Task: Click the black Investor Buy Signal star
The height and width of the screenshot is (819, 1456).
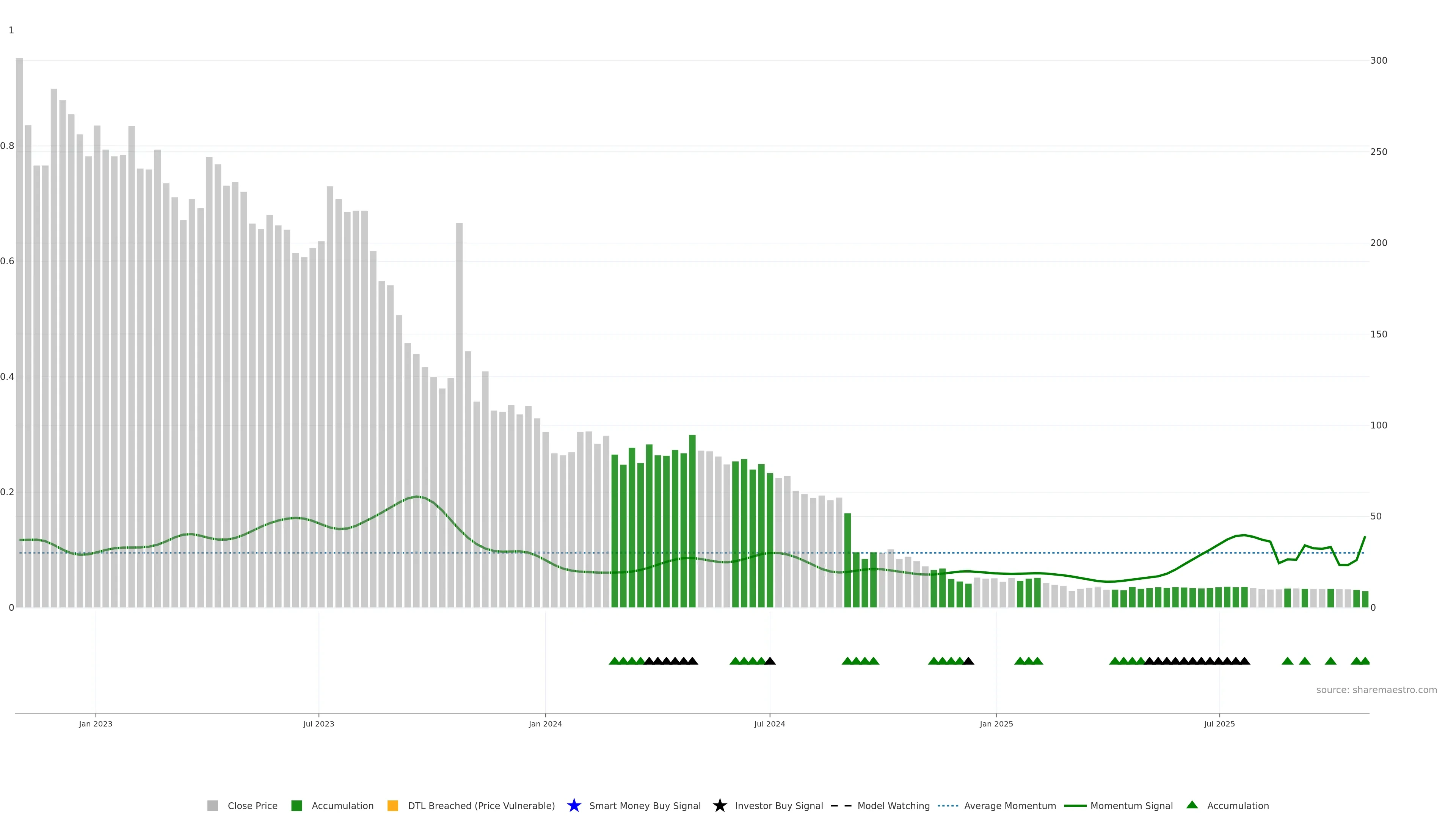Action: pyautogui.click(x=720, y=805)
